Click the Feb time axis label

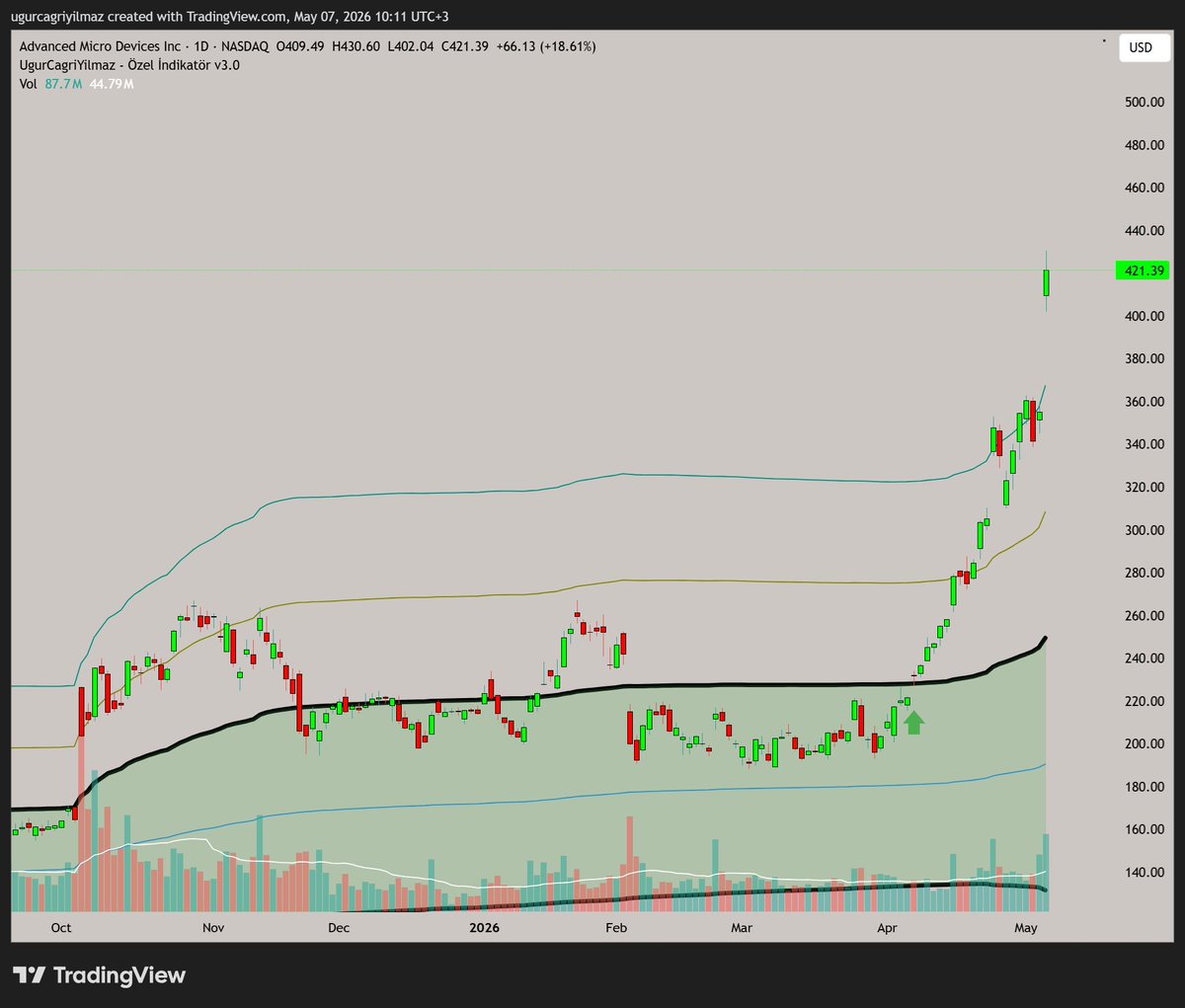(x=616, y=928)
